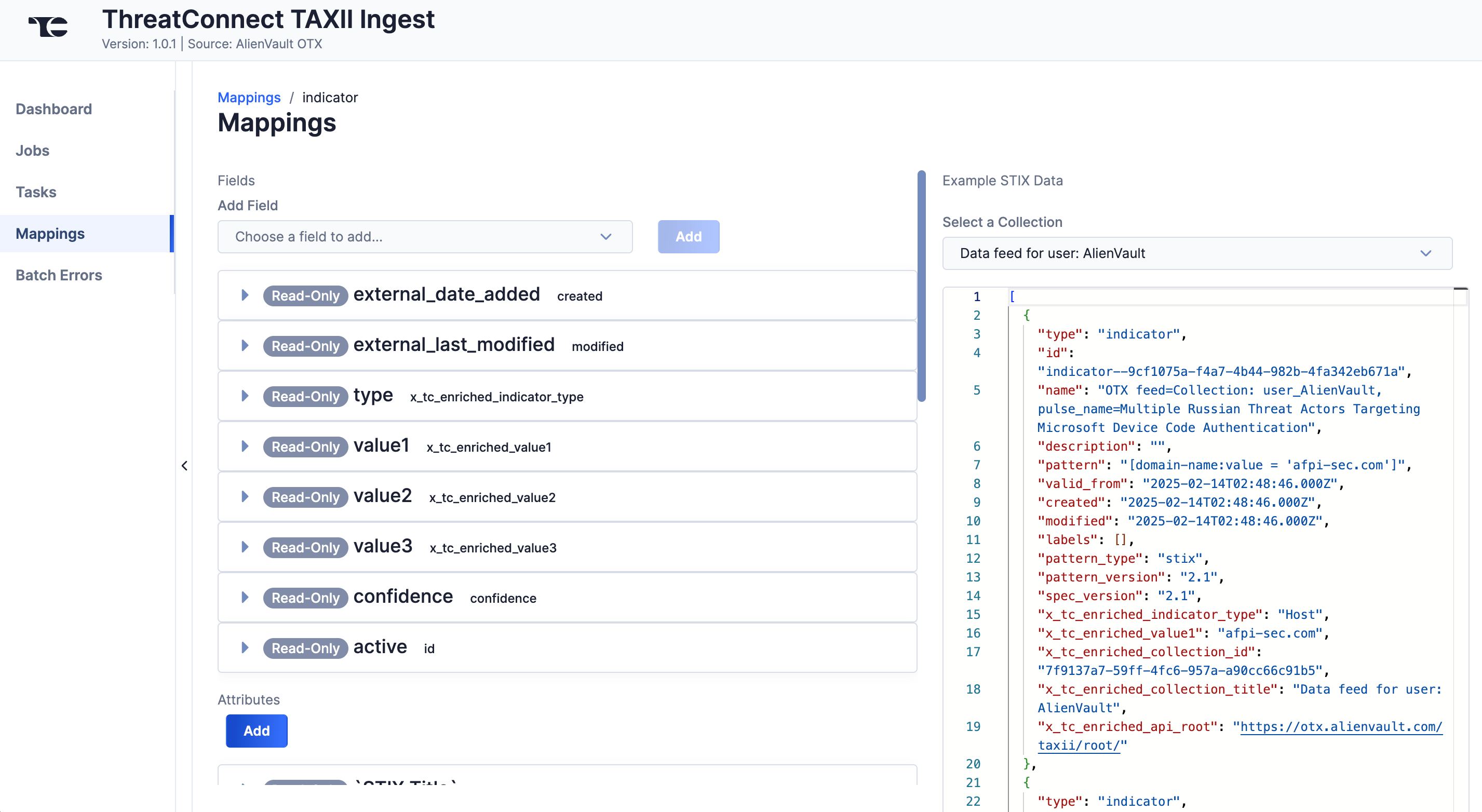Click the Mappings breadcrumb link
The height and width of the screenshot is (812, 1482).
click(249, 97)
